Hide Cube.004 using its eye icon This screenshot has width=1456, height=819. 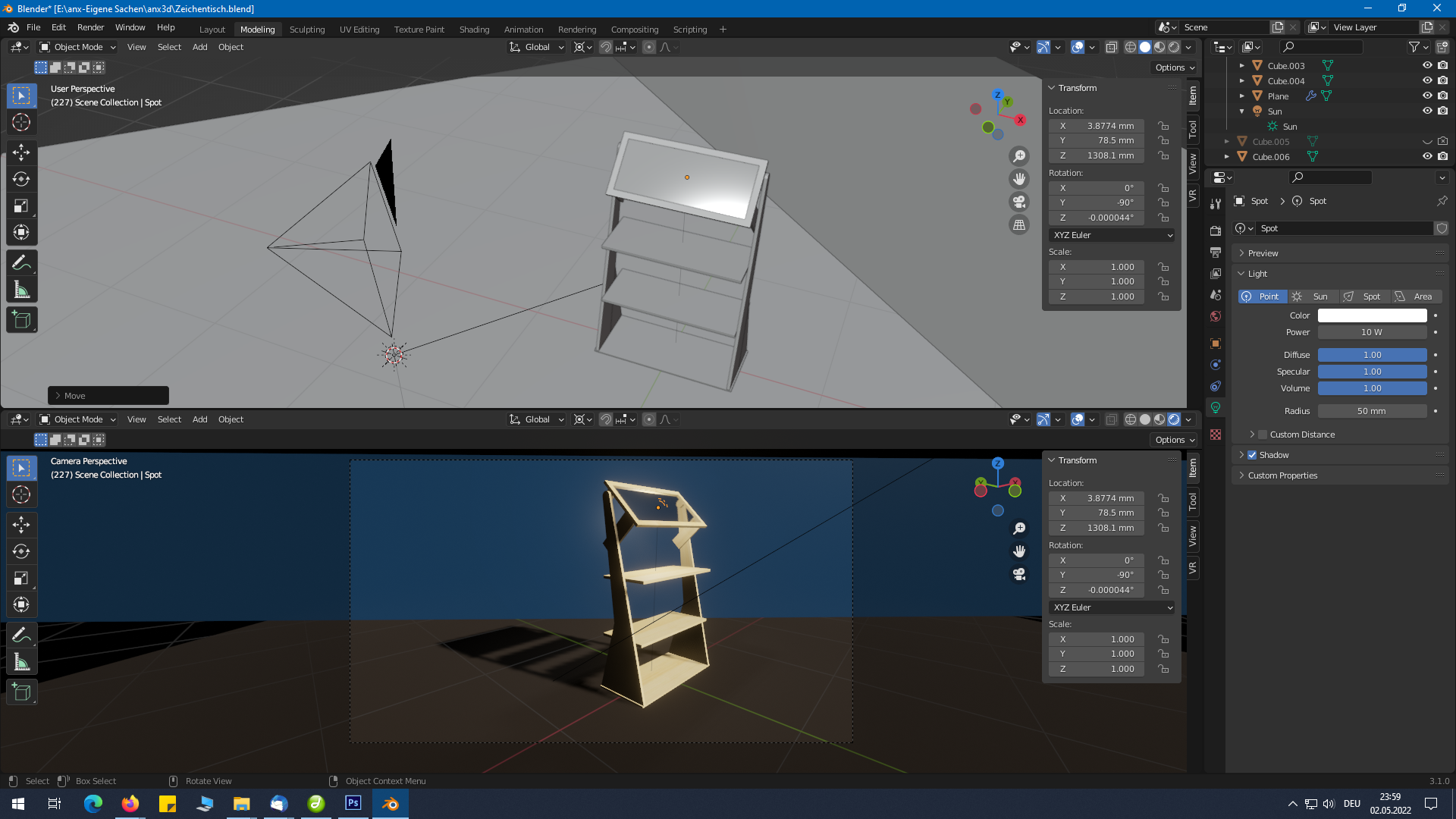1426,81
